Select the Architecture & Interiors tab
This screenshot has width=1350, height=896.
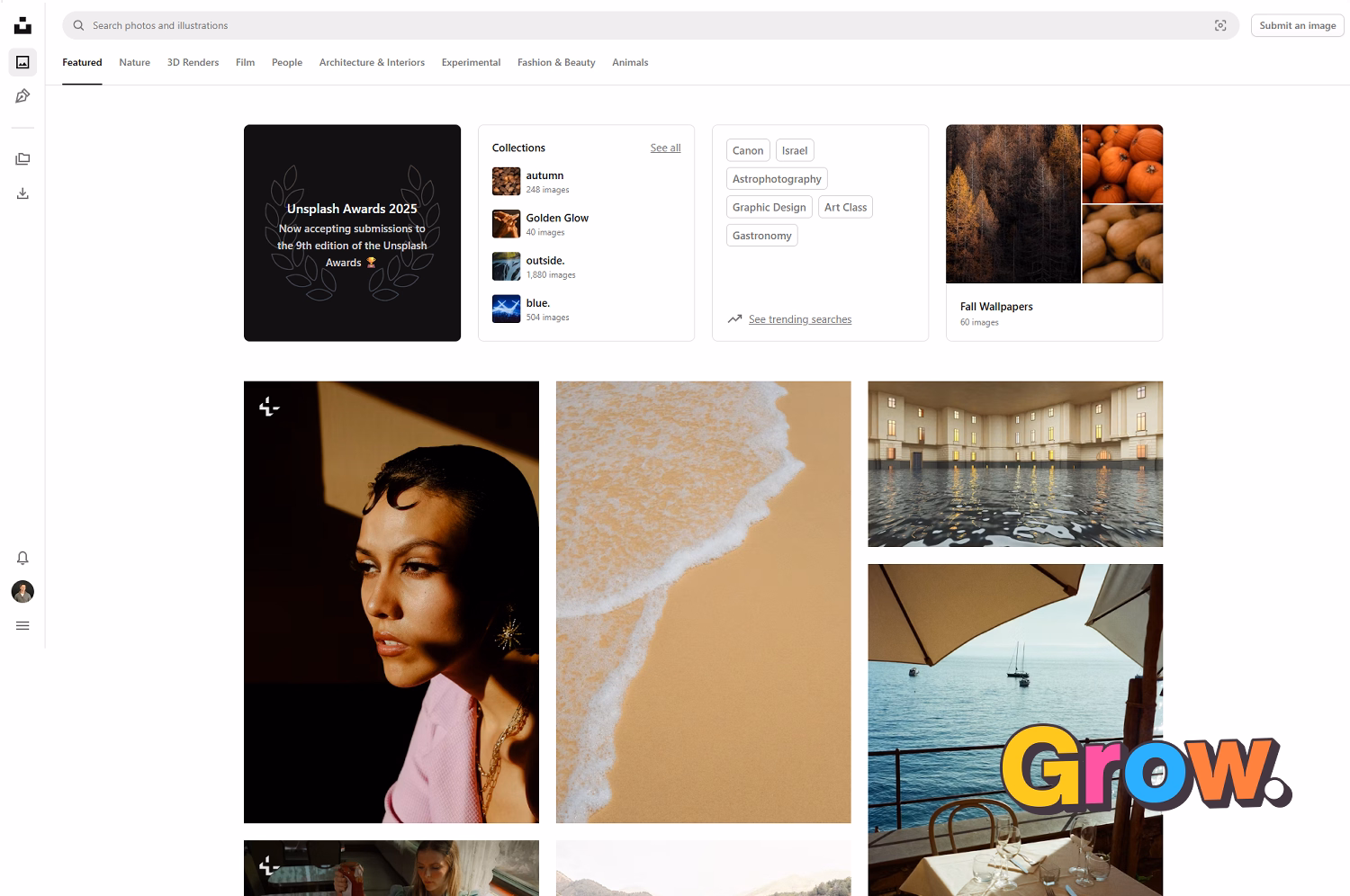coord(372,62)
